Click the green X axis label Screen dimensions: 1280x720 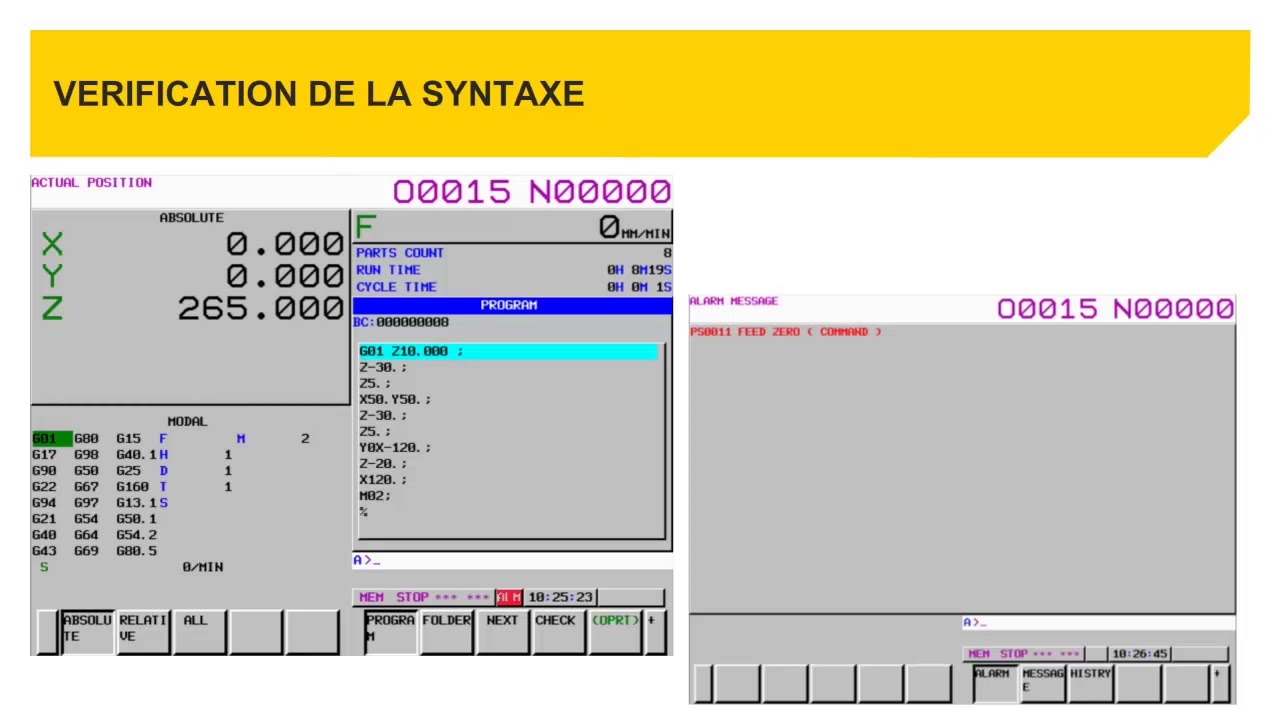(x=52, y=244)
